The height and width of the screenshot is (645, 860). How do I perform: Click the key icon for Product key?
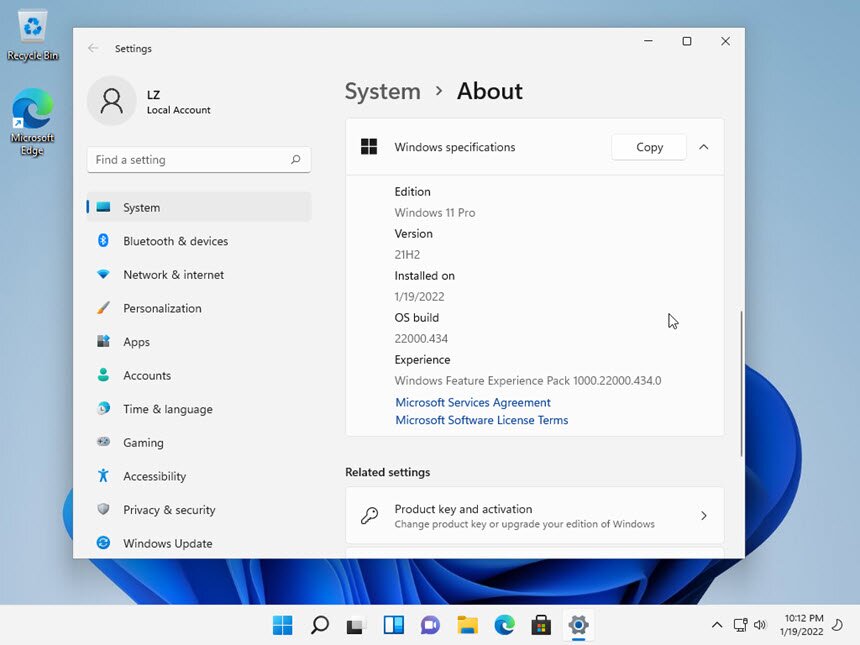click(369, 516)
